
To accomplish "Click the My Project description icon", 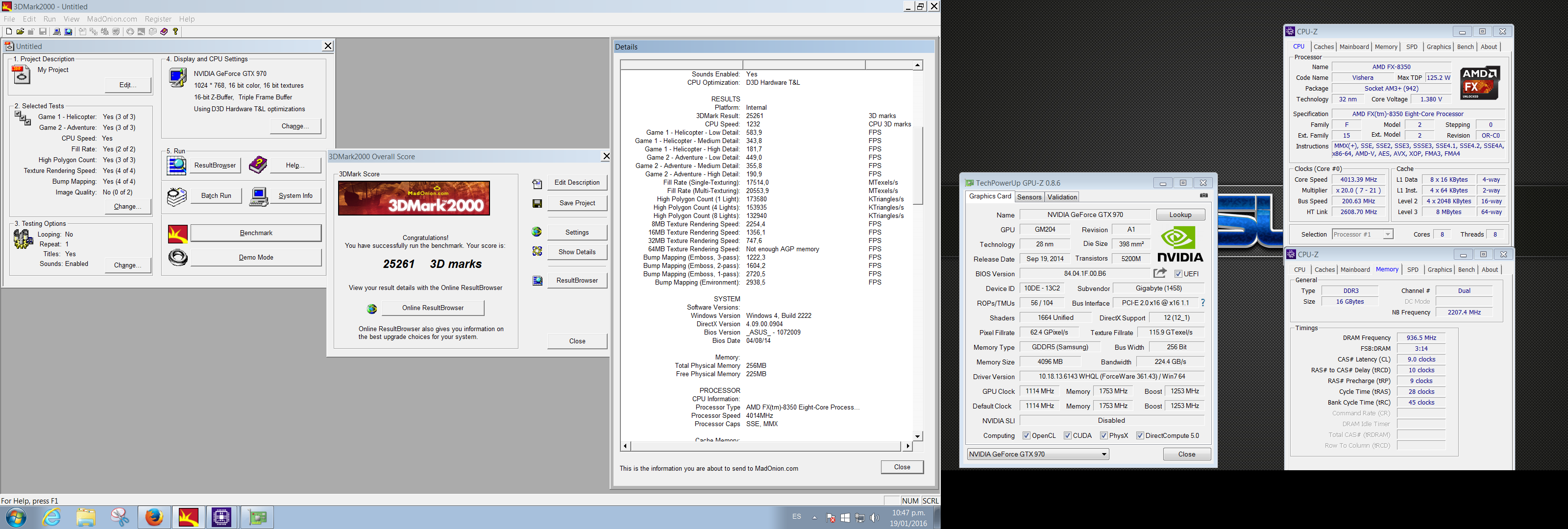I will click(x=21, y=75).
